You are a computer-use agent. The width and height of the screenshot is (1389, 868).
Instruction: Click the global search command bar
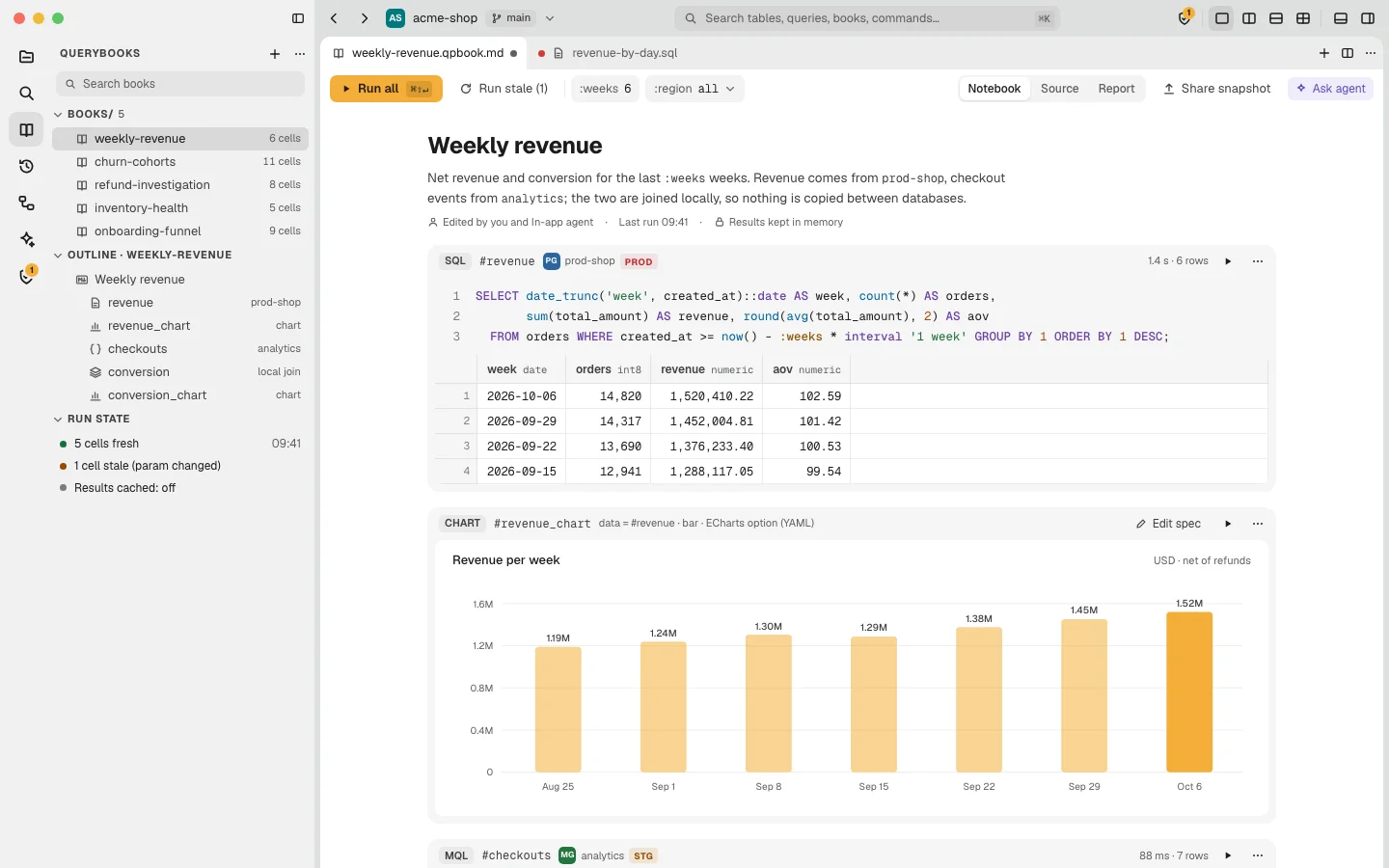(867, 18)
